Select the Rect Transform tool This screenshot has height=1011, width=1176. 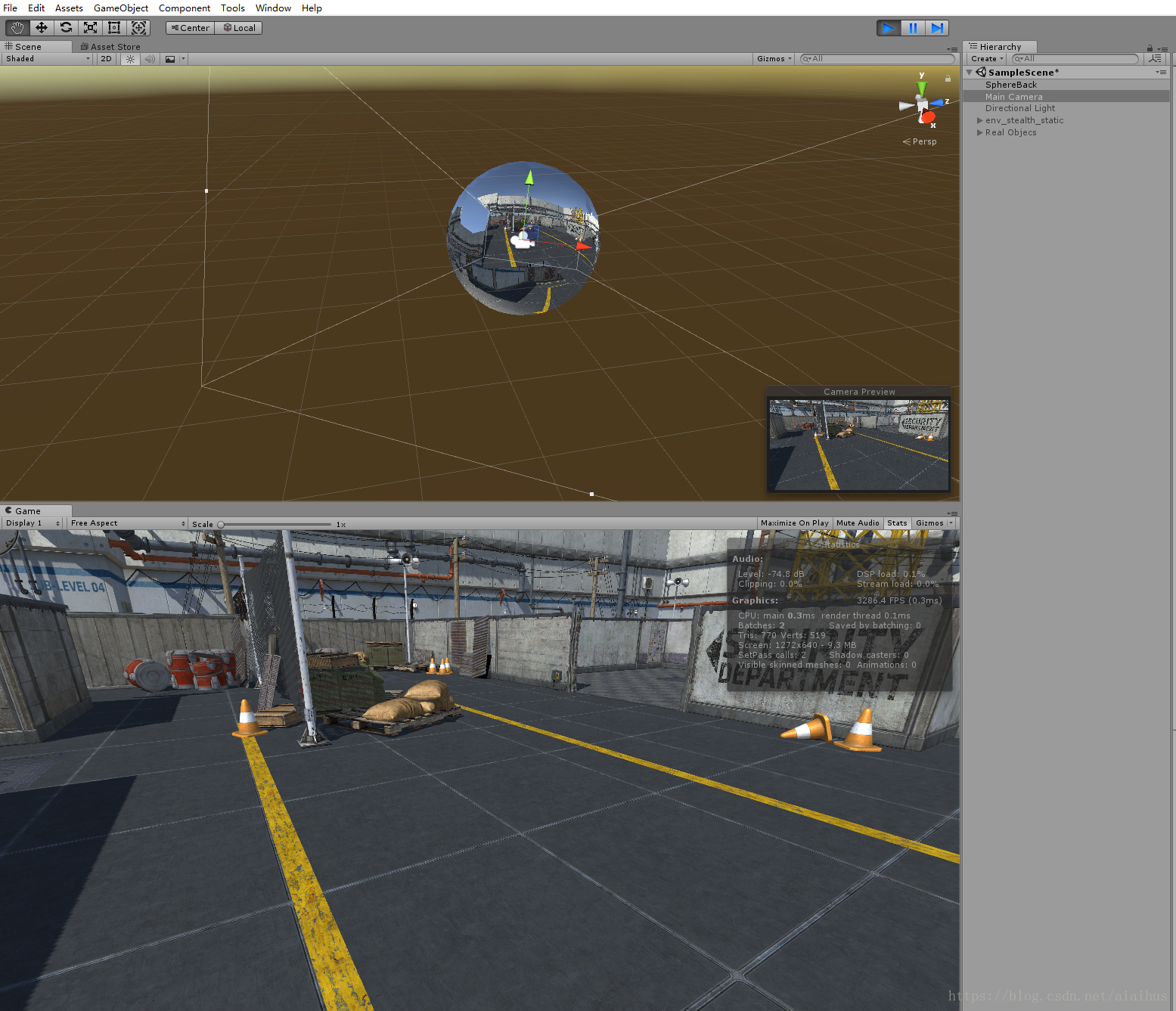[x=114, y=28]
